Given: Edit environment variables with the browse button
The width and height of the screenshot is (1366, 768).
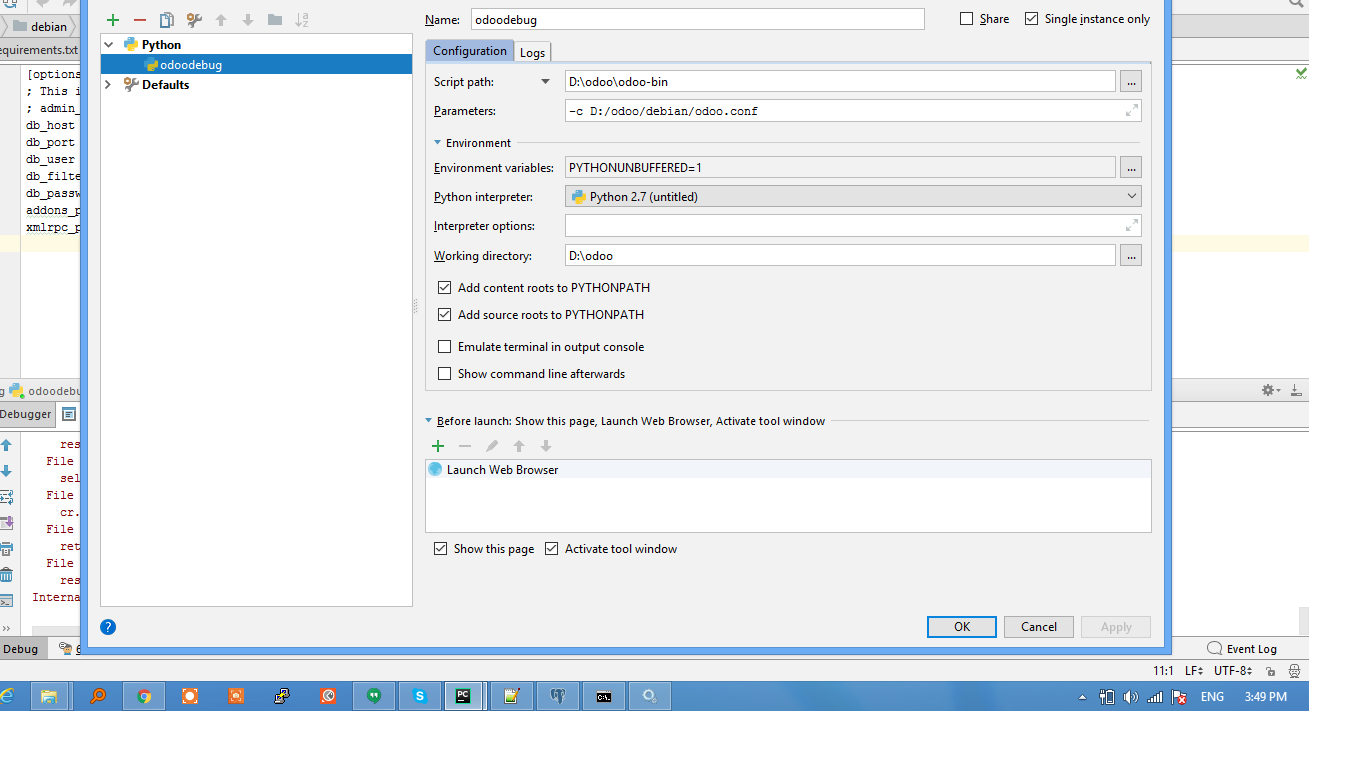Looking at the screenshot, I should (1131, 167).
